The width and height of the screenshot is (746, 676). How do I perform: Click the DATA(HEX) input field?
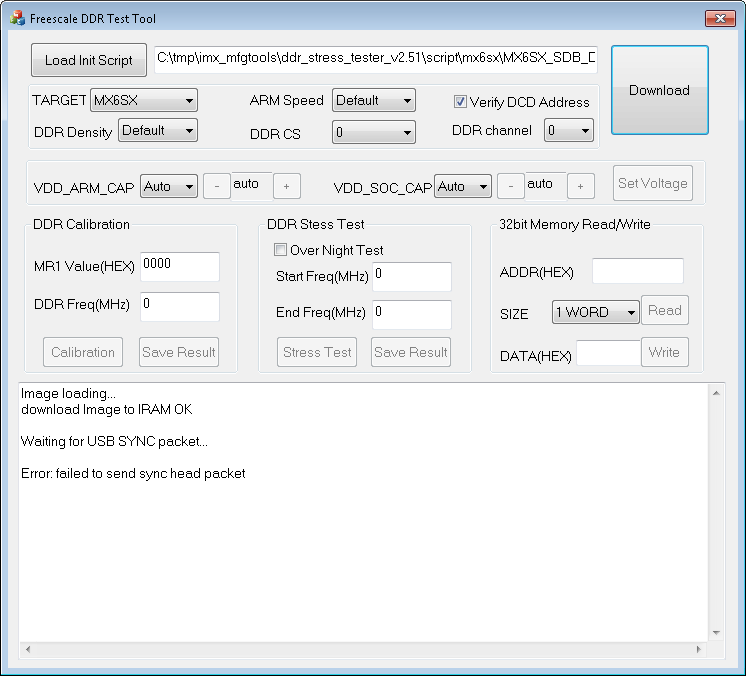609,353
